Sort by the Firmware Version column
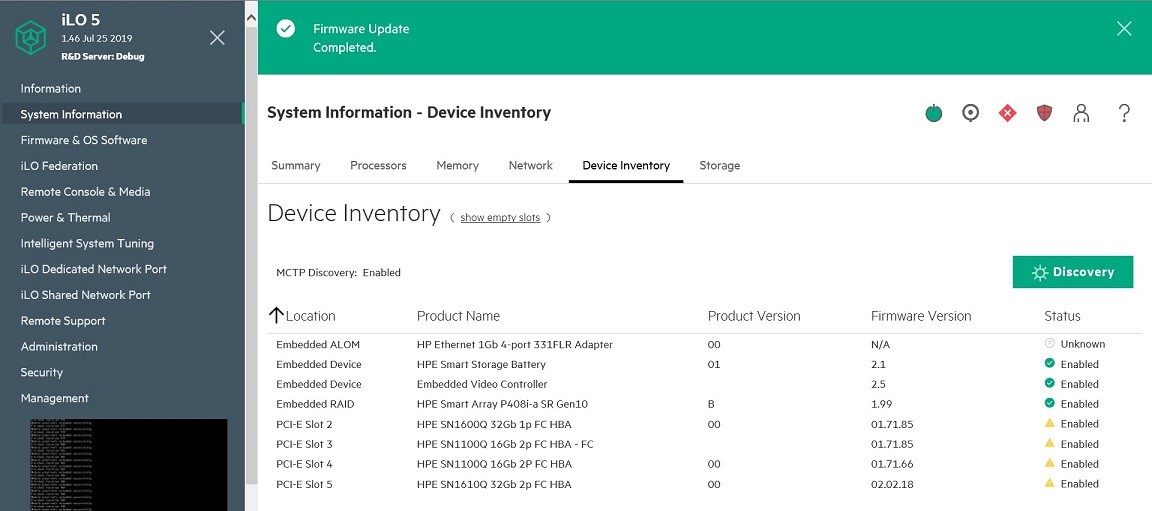 pyautogui.click(x=921, y=316)
